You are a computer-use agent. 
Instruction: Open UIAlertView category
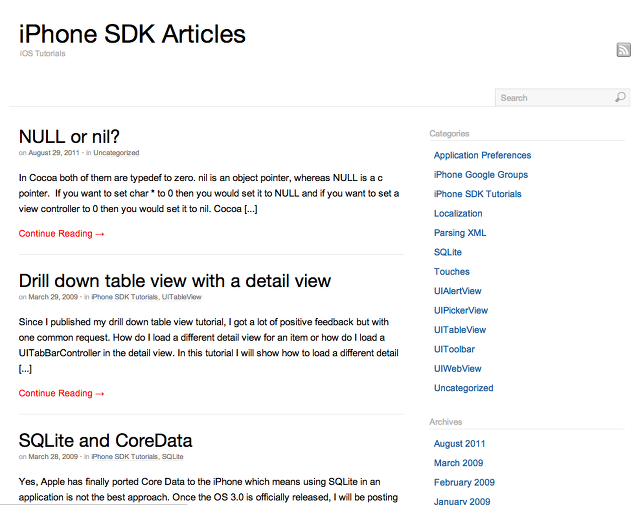(458, 291)
